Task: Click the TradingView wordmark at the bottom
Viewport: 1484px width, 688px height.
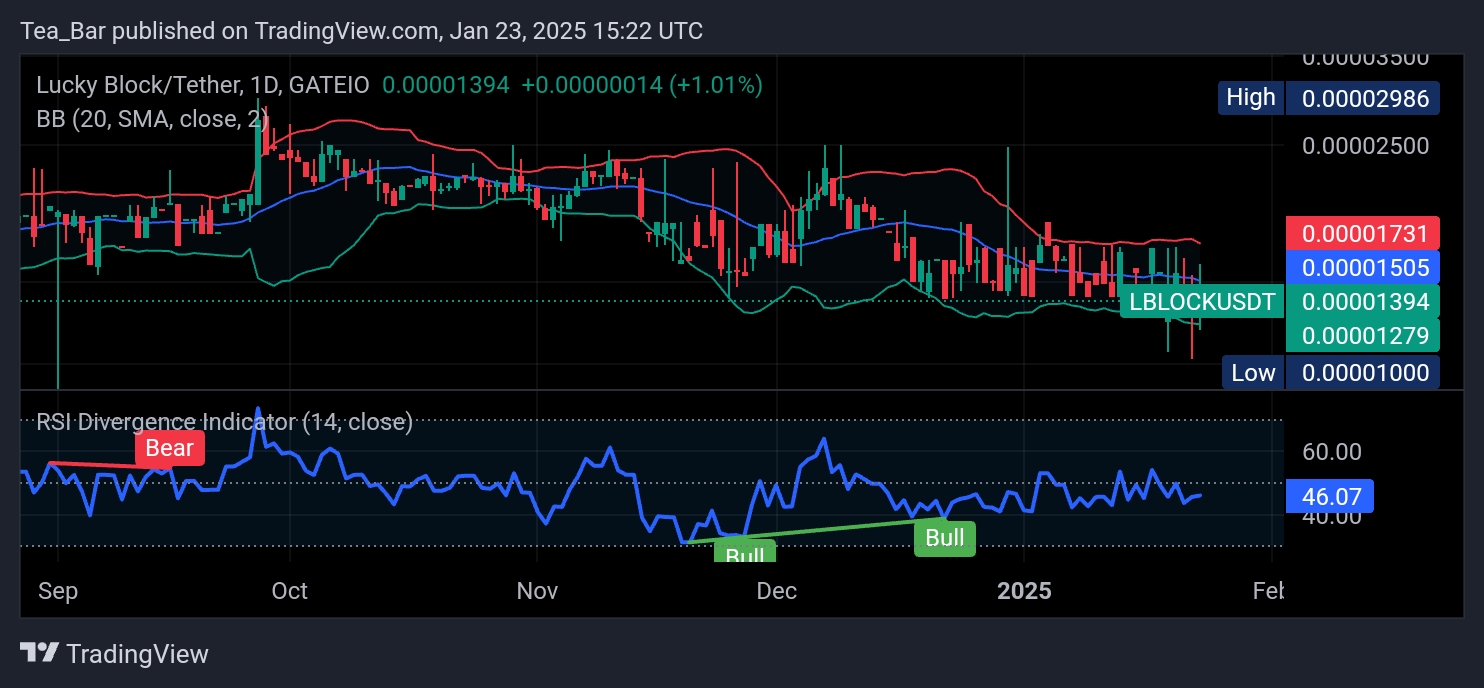Action: [137, 654]
